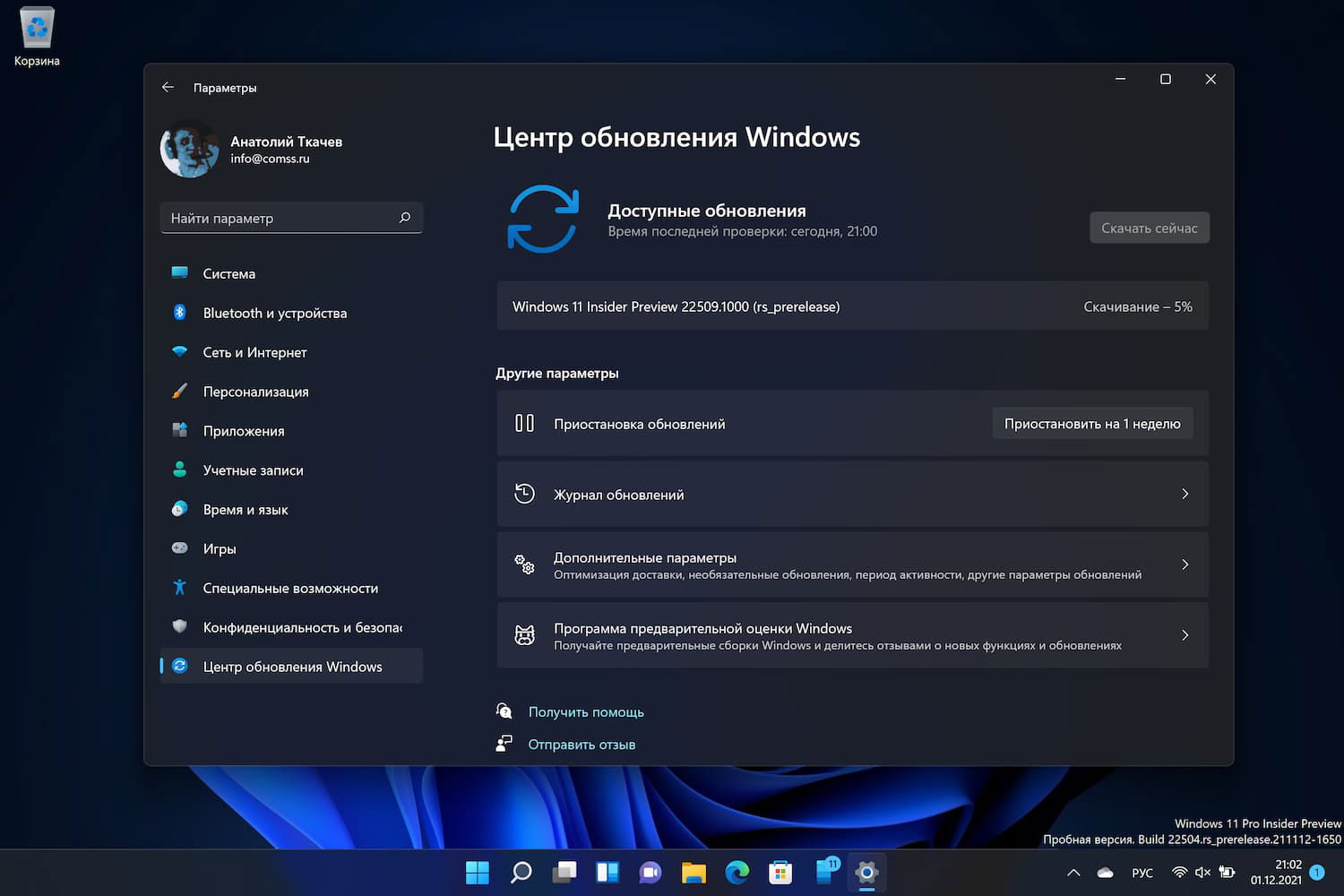Open Дополнительные параметры via its chevron

[x=1185, y=564]
